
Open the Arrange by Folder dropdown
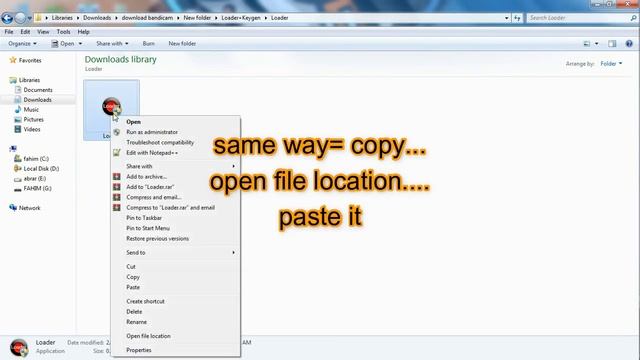611,64
